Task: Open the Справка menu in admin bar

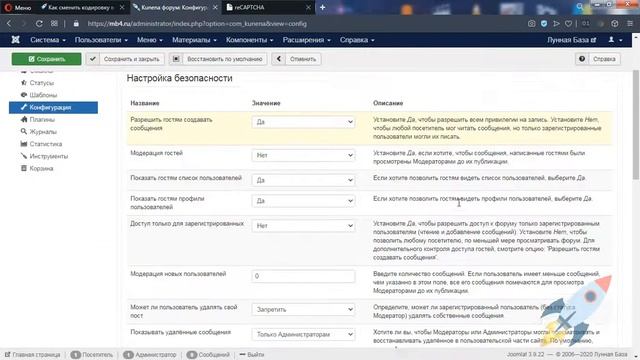Action: point(357,40)
